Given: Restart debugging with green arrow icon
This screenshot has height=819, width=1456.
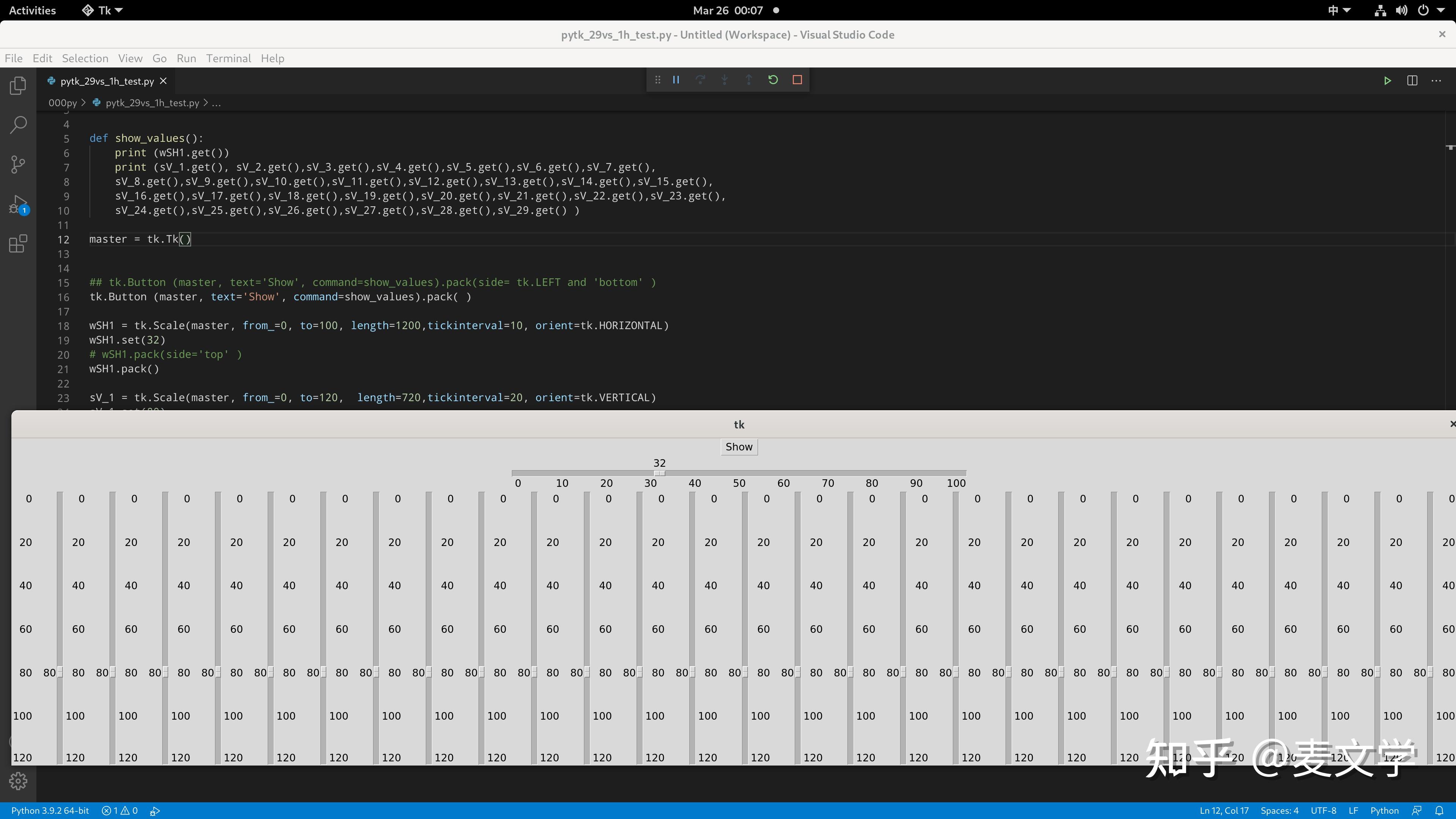Looking at the screenshot, I should 773,80.
